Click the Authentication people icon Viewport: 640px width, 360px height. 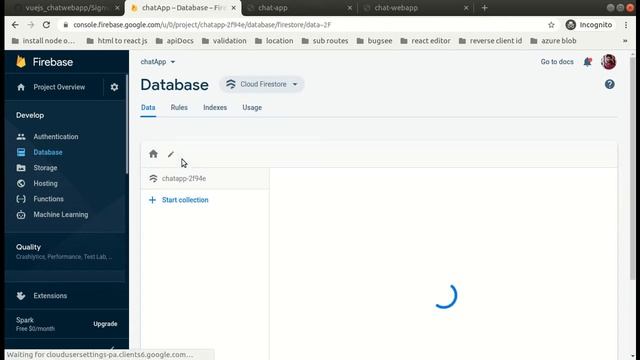coord(21,137)
